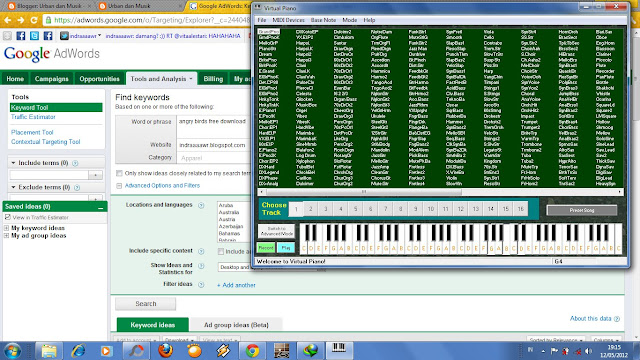Expand My keyword ideas tree node
This screenshot has width=640, height=360.
pyautogui.click(x=7, y=228)
